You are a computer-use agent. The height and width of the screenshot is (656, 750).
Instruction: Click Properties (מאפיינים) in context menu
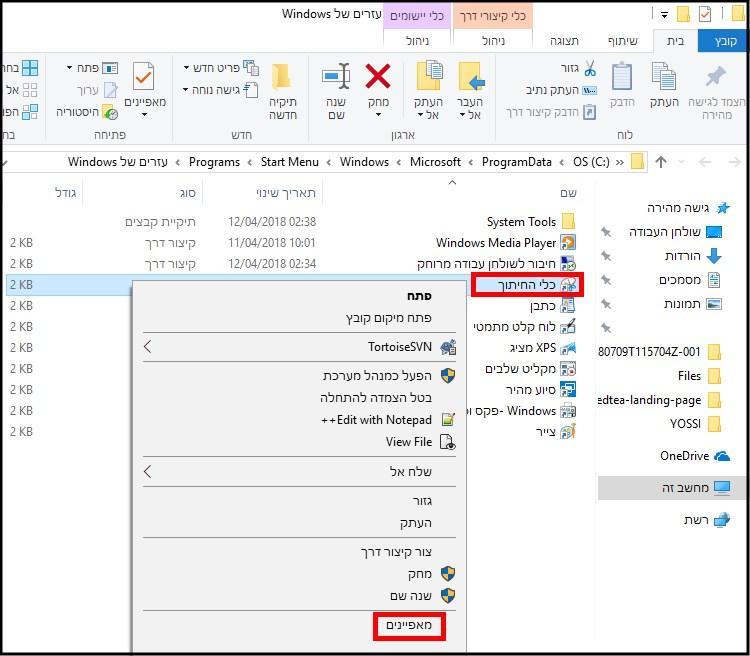point(408,625)
